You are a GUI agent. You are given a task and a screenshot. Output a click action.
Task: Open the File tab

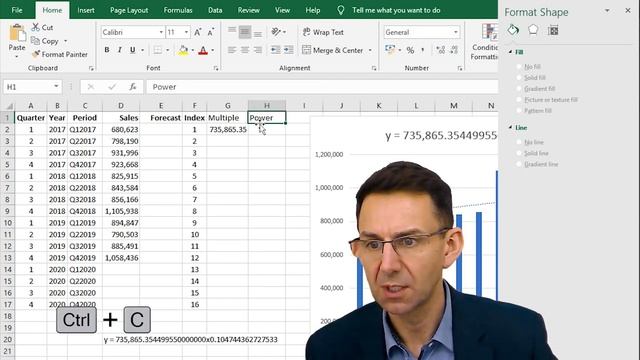coord(17,10)
